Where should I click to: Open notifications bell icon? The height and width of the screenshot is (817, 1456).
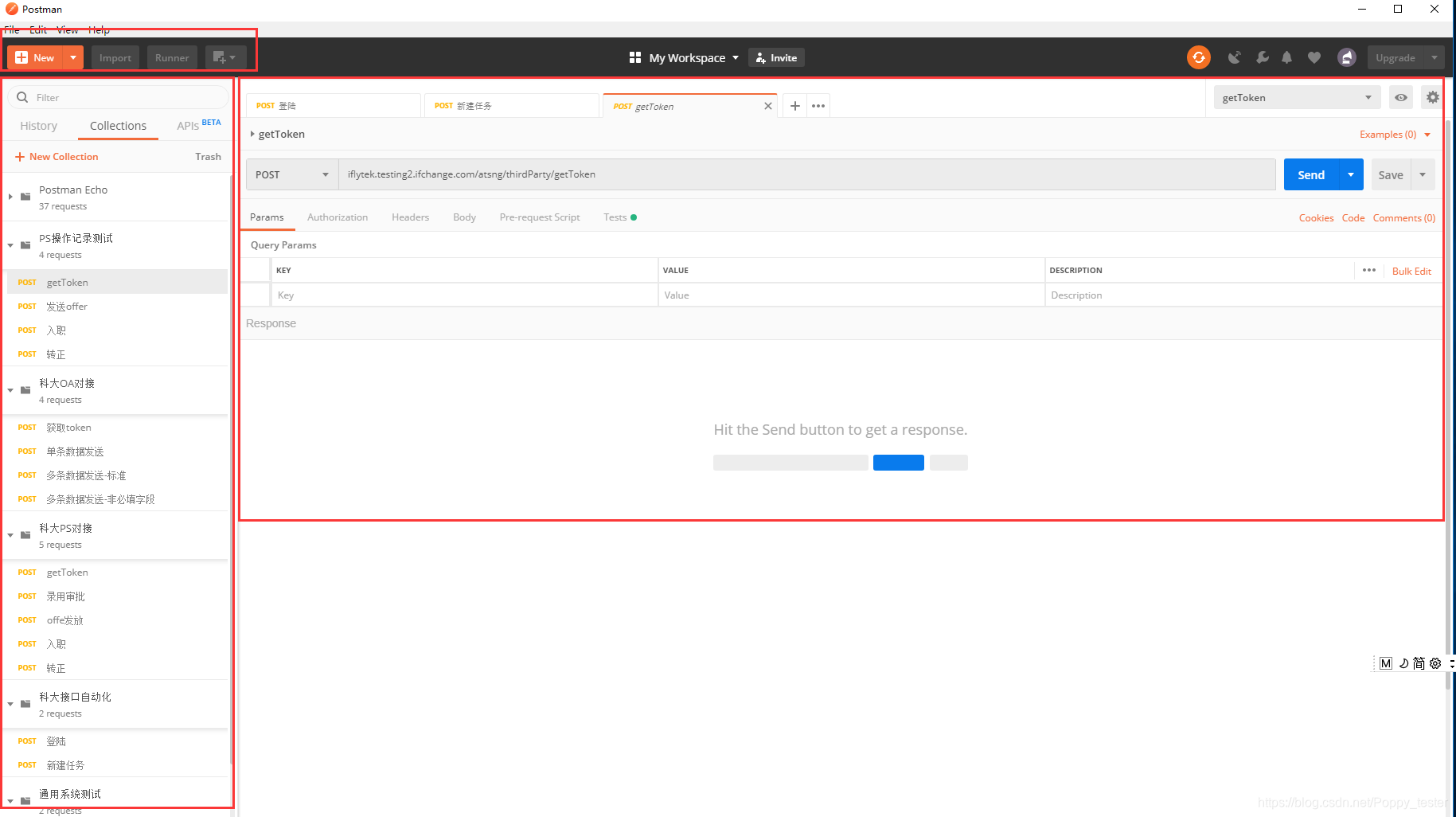[1286, 57]
